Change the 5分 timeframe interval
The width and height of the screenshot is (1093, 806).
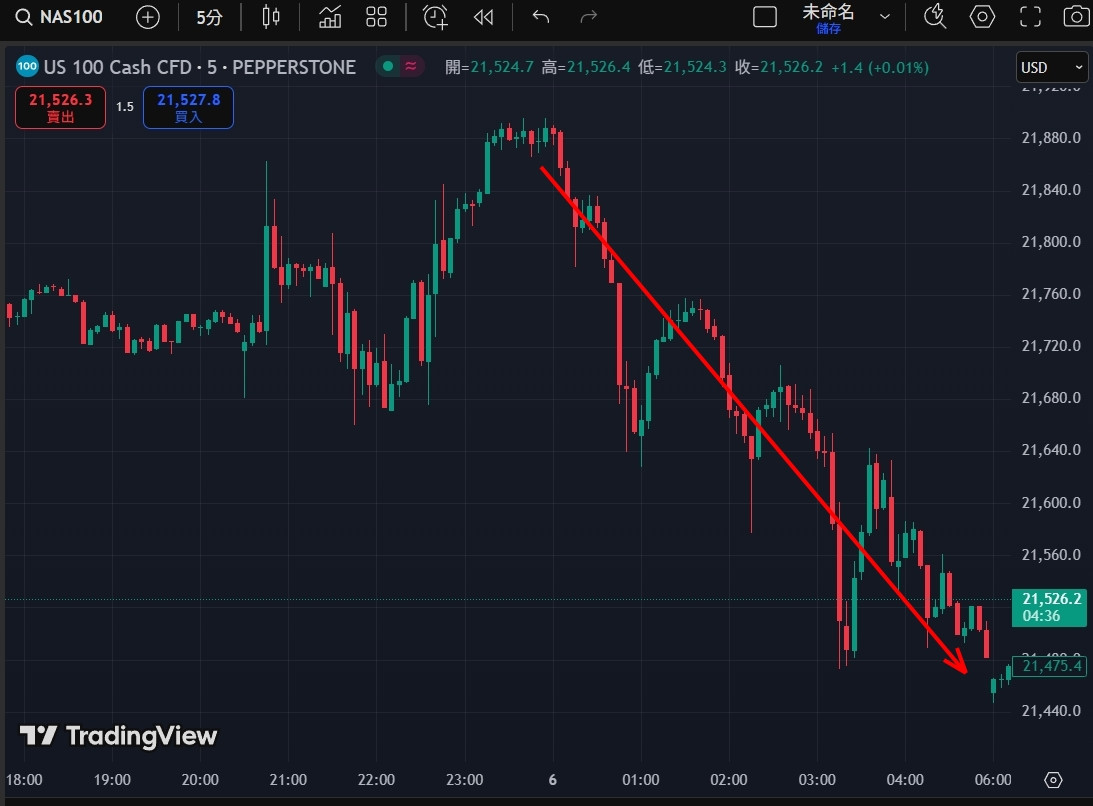click(209, 17)
